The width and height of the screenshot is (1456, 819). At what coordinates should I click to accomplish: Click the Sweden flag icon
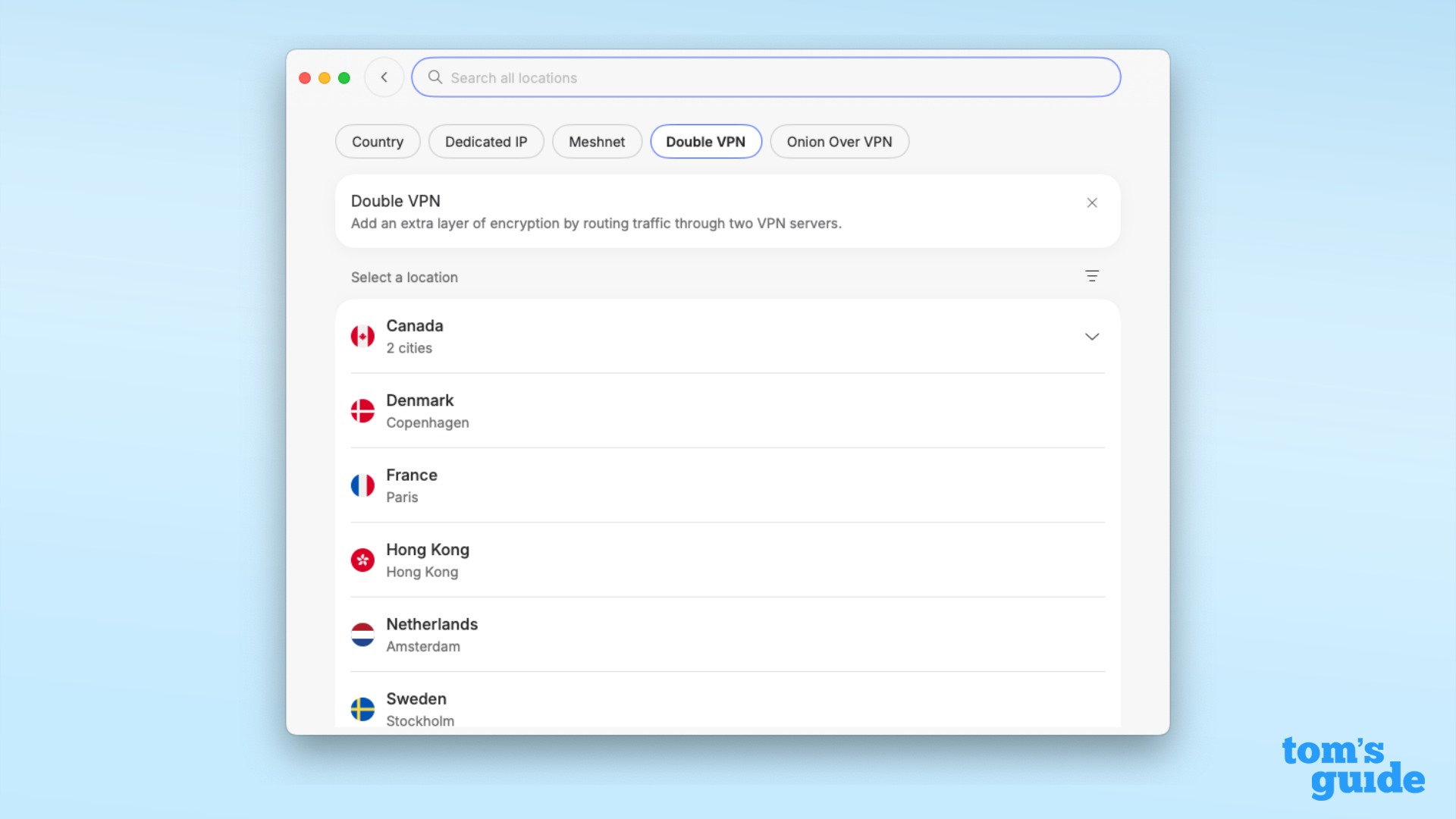(364, 708)
